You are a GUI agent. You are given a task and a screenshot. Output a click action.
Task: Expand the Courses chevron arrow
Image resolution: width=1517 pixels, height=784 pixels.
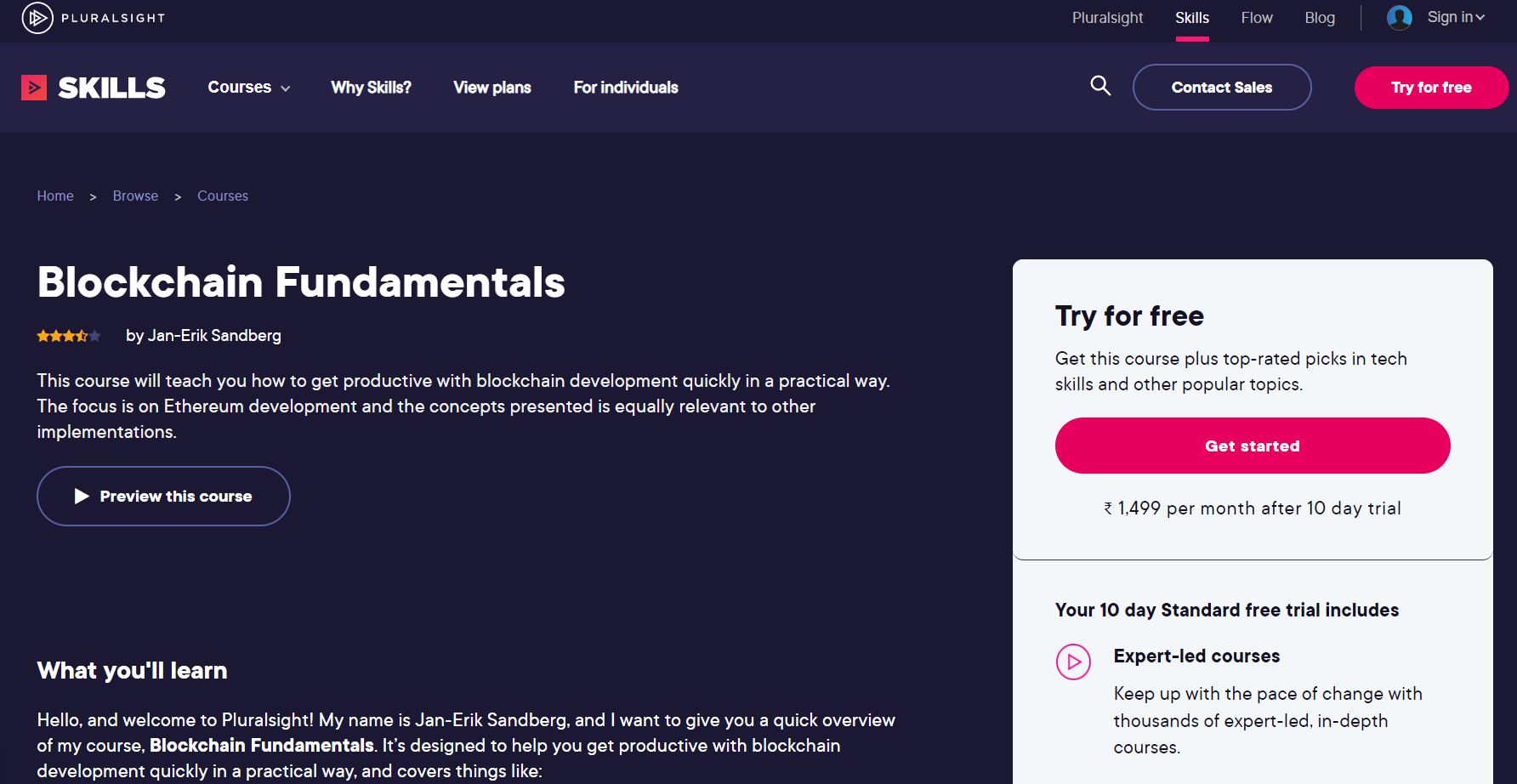(x=285, y=88)
